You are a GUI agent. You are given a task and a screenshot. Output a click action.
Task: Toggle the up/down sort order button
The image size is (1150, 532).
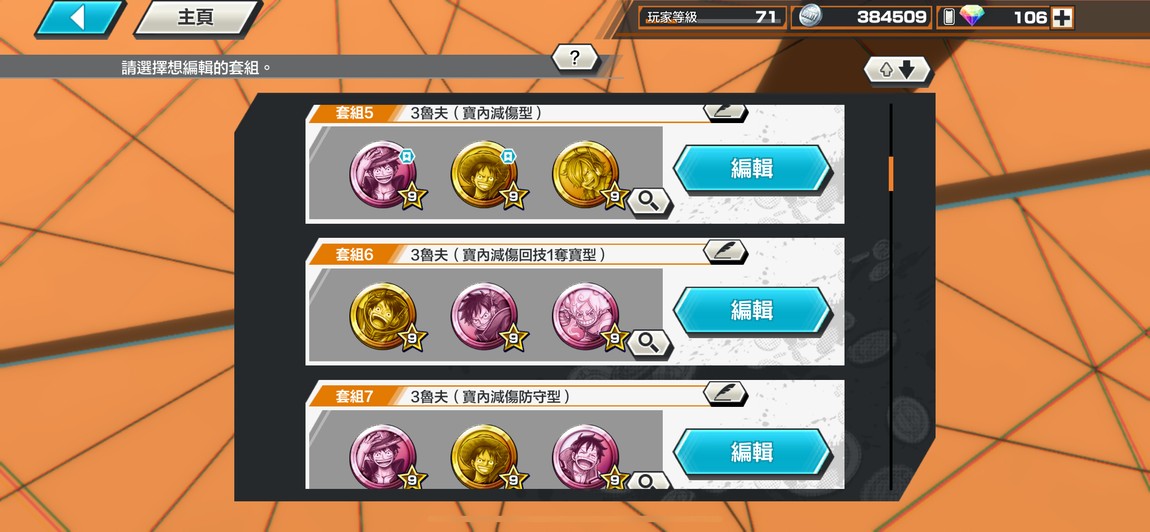coord(897,70)
